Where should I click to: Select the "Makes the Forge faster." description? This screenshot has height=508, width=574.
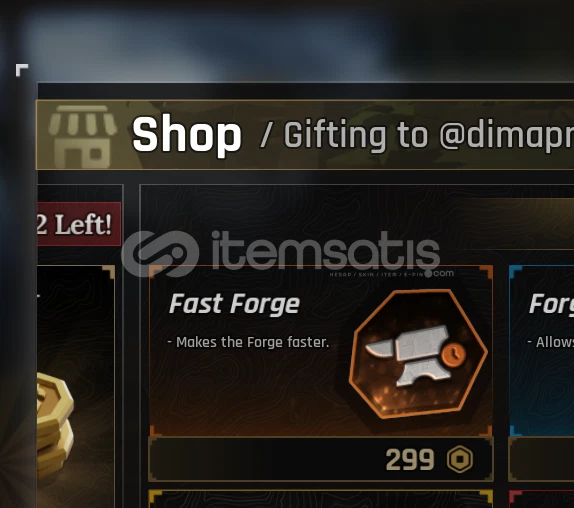pos(248,342)
